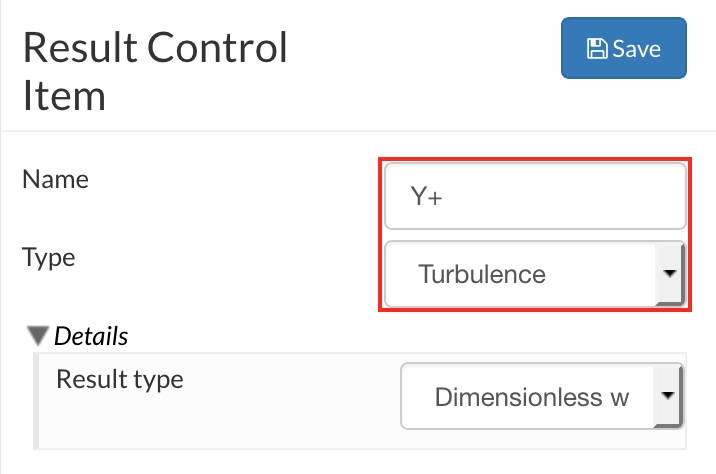Click the Details section label

[x=91, y=336]
